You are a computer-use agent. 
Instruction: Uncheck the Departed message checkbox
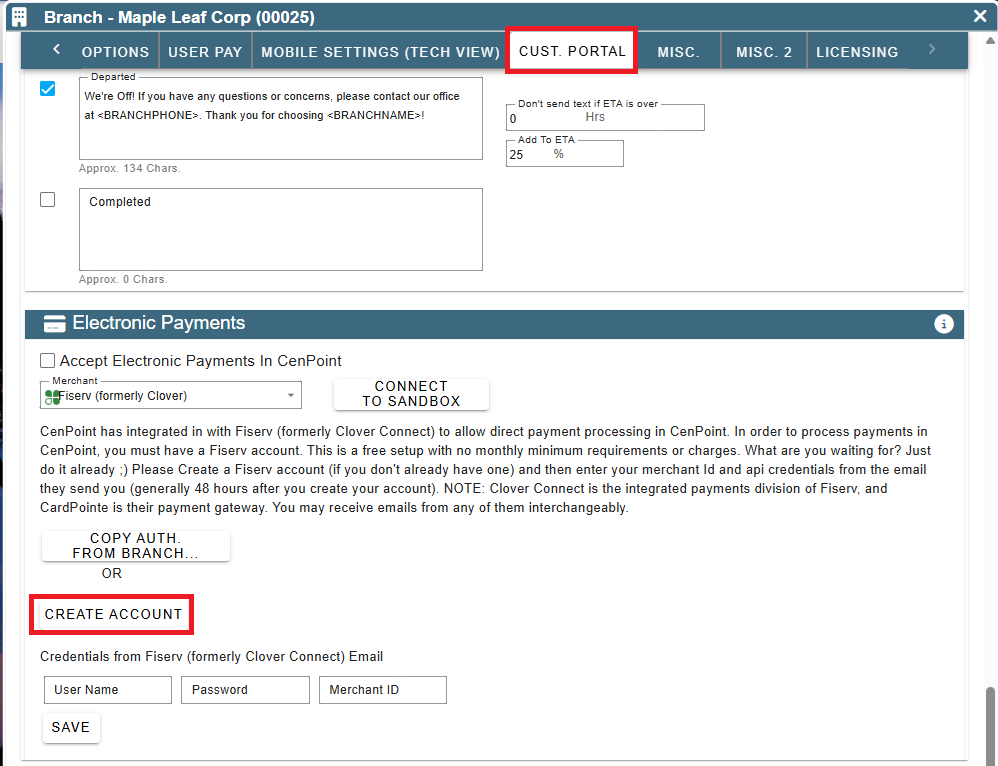(47, 89)
